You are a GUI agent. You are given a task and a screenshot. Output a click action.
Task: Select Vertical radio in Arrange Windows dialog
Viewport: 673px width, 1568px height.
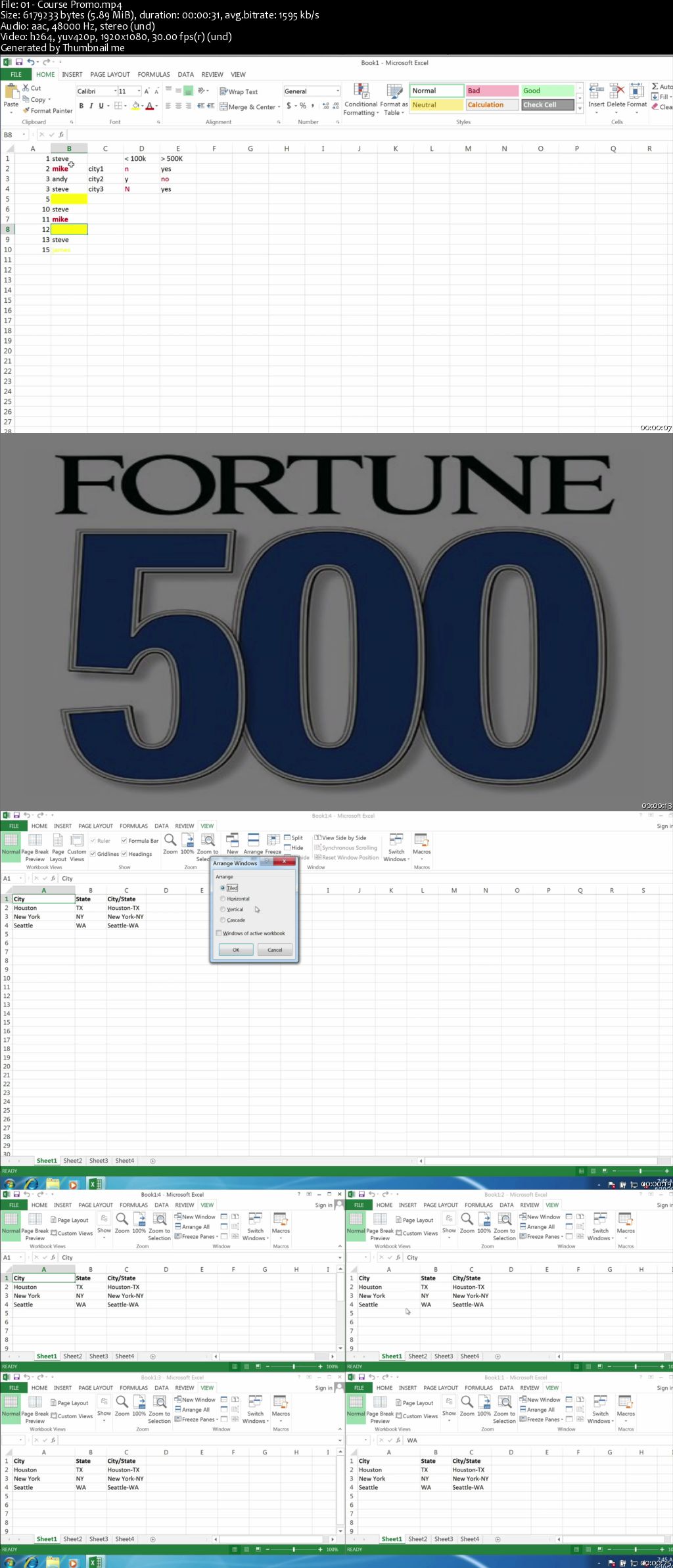[223, 909]
